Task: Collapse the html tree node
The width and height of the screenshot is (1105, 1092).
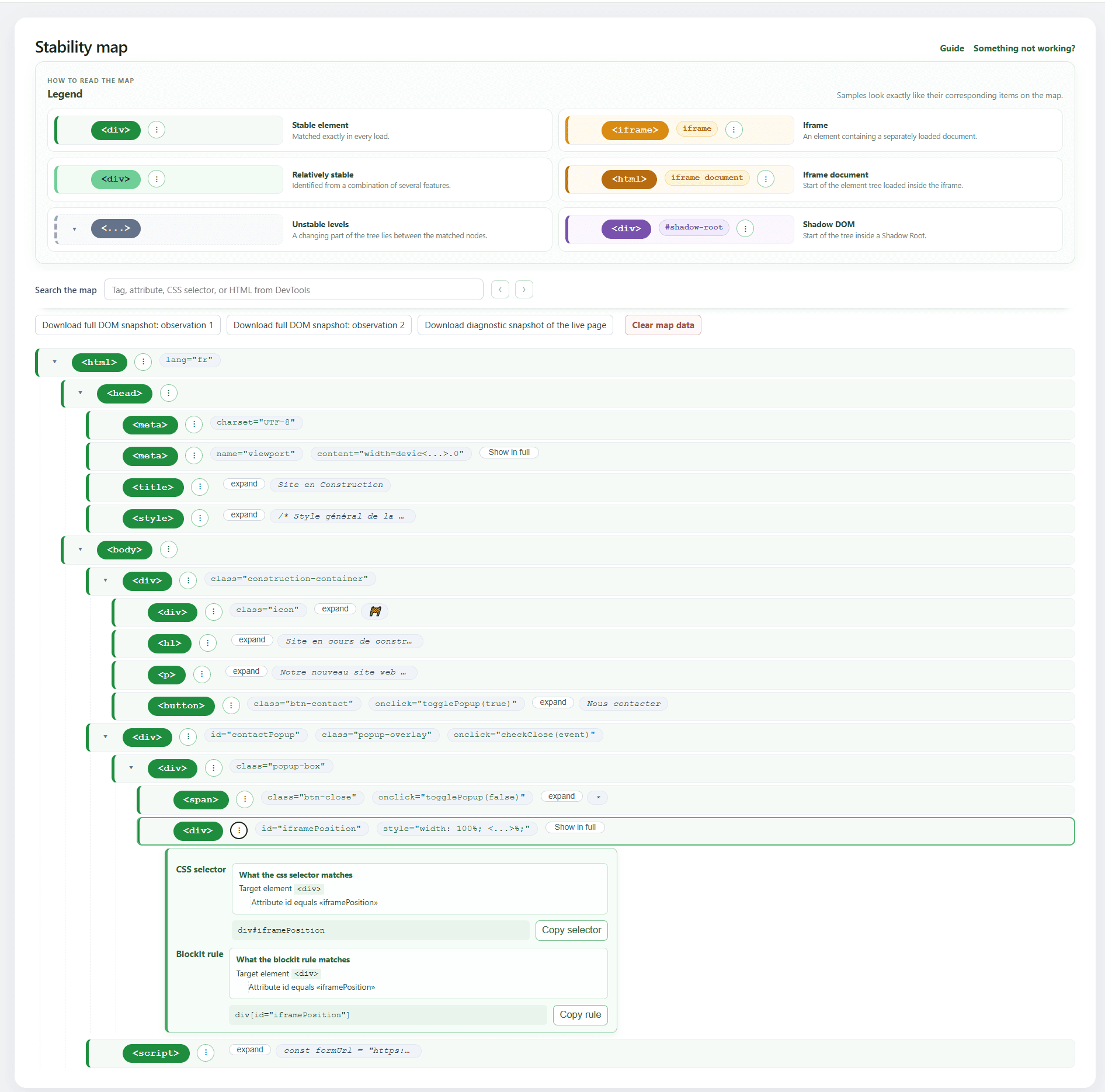Action: point(55,362)
